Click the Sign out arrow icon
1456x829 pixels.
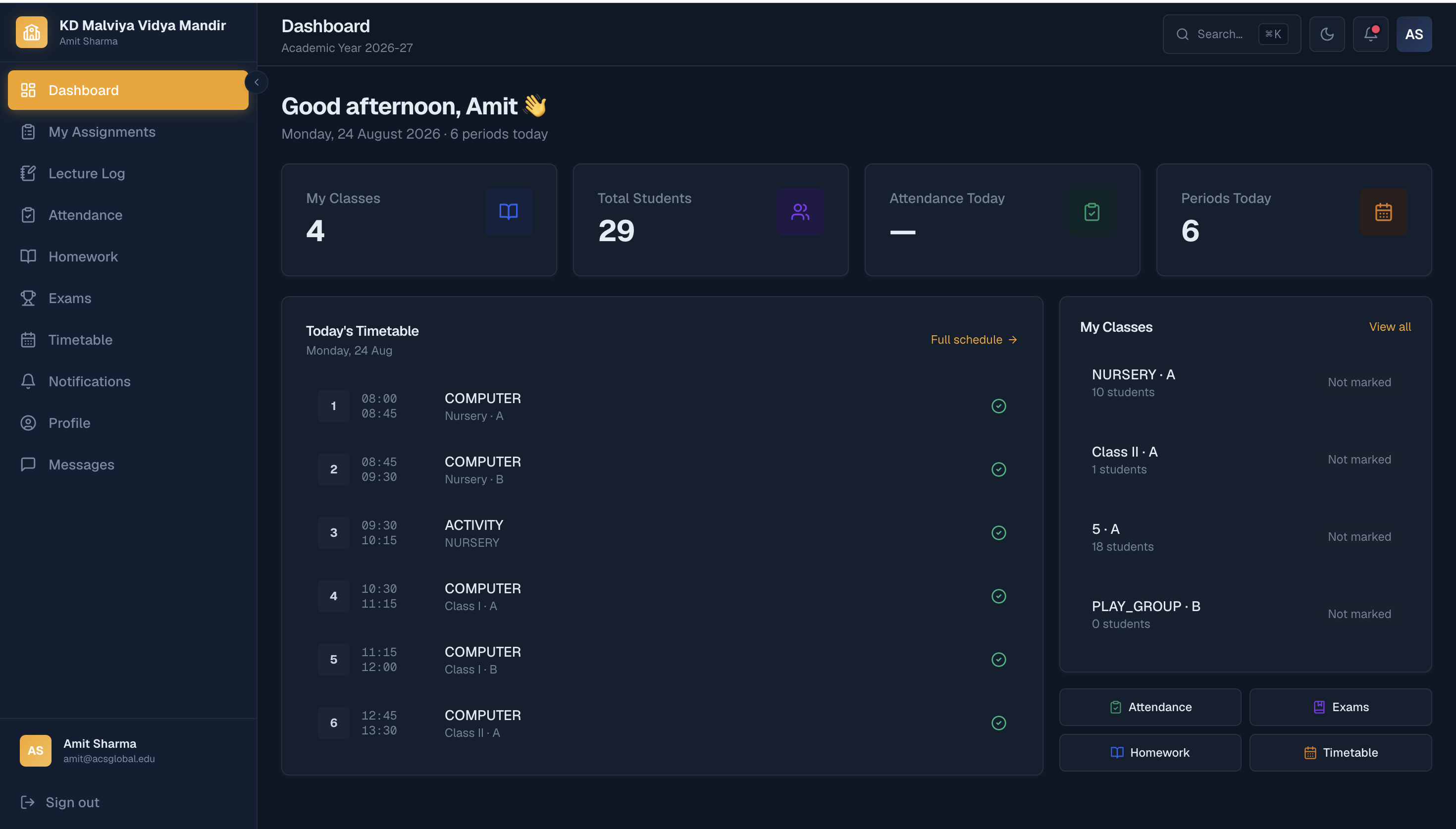click(27, 802)
